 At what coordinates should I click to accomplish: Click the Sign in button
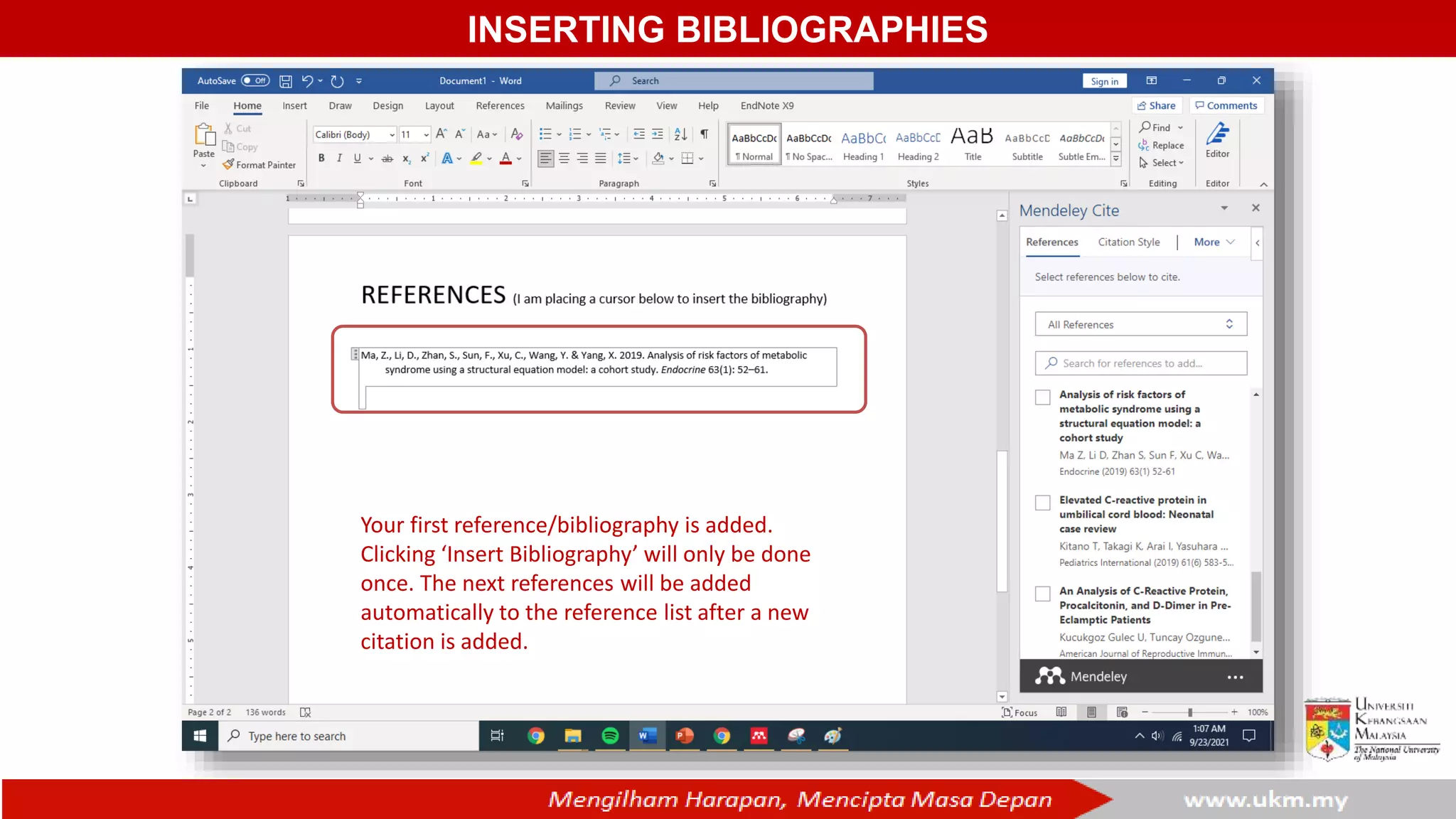point(1104,81)
